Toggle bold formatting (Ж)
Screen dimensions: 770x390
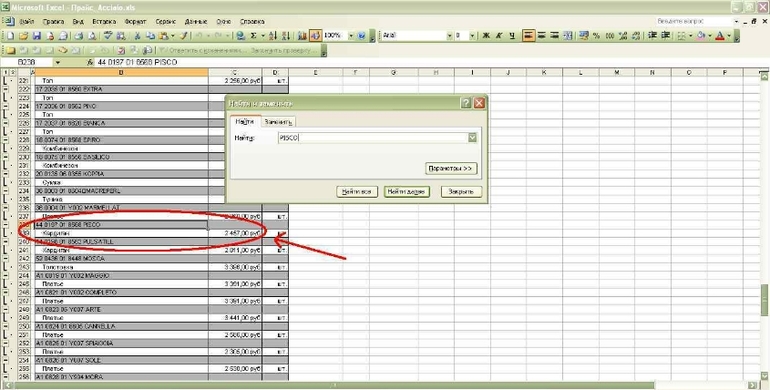pos(486,36)
